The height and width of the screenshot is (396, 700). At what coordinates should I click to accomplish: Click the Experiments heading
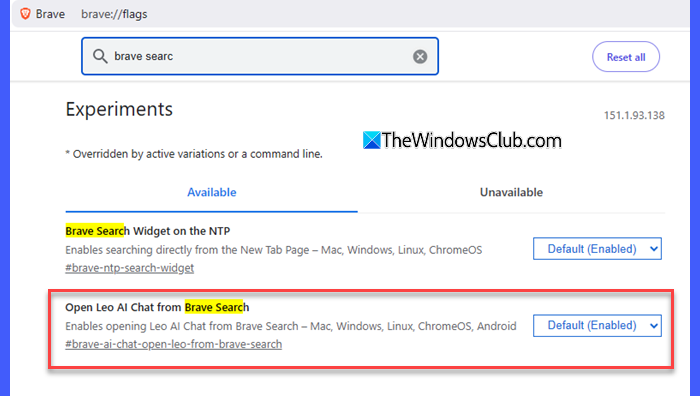click(x=119, y=109)
